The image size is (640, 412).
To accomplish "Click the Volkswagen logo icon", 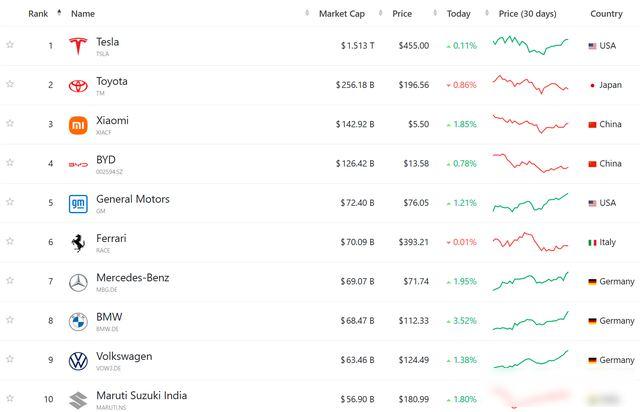I will click(x=78, y=360).
